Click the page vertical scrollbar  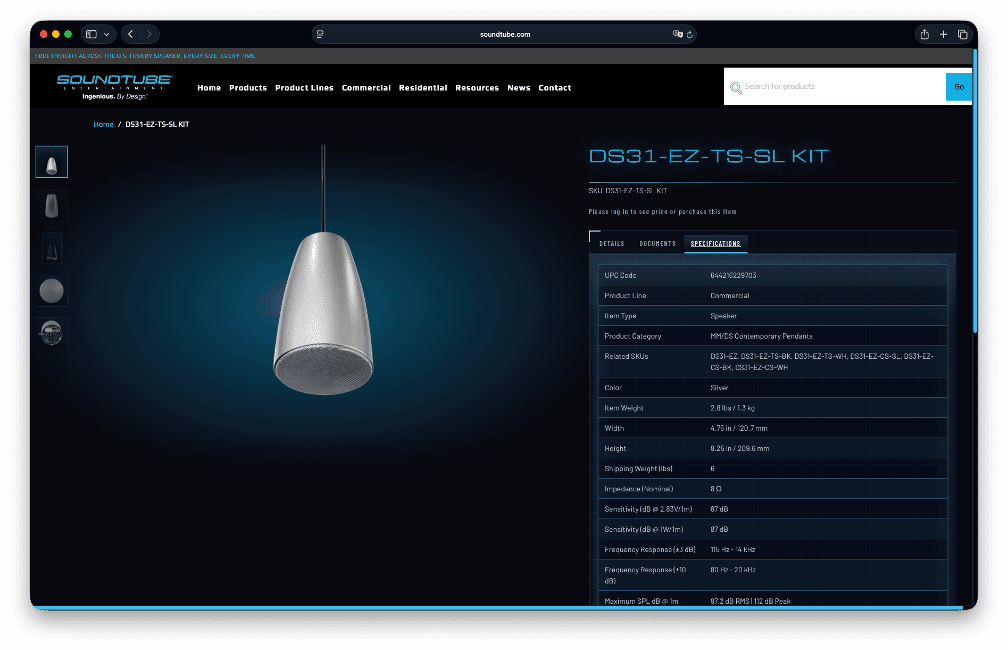point(975,190)
